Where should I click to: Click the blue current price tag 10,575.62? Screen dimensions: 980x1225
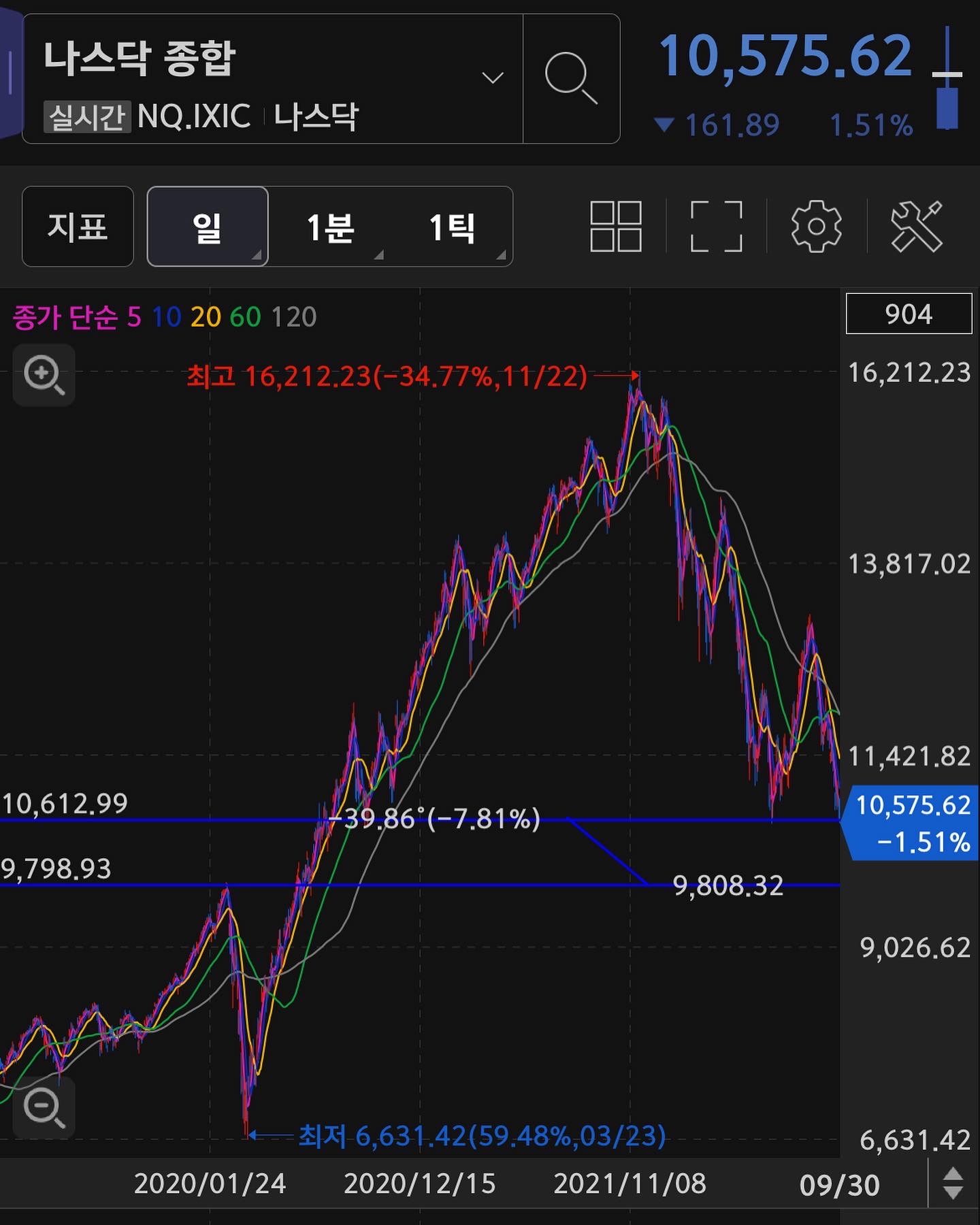pyautogui.click(x=911, y=823)
